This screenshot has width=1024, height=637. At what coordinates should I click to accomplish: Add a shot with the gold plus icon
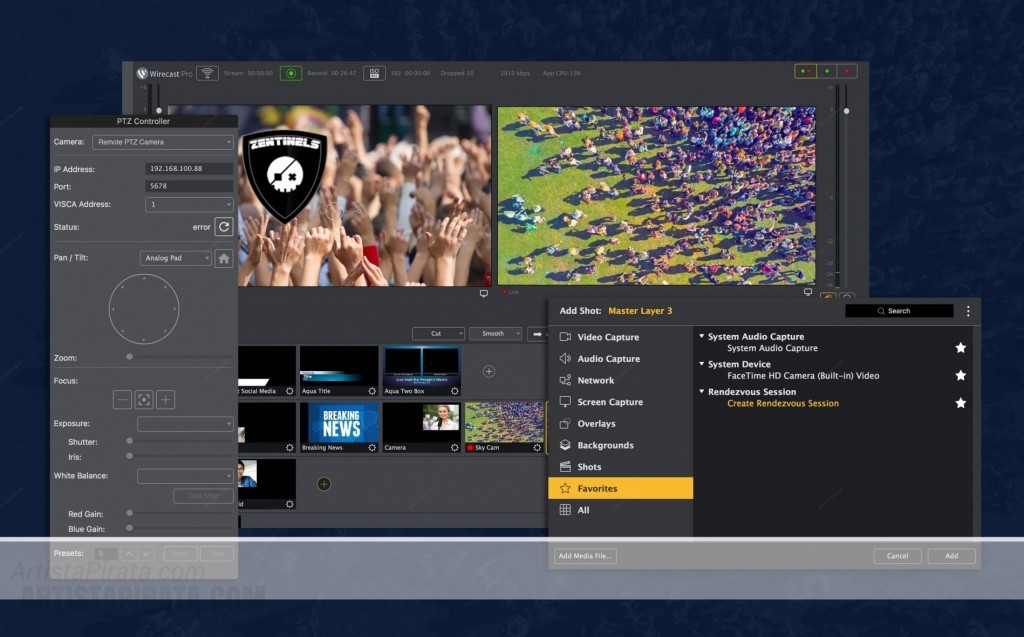tap(324, 484)
